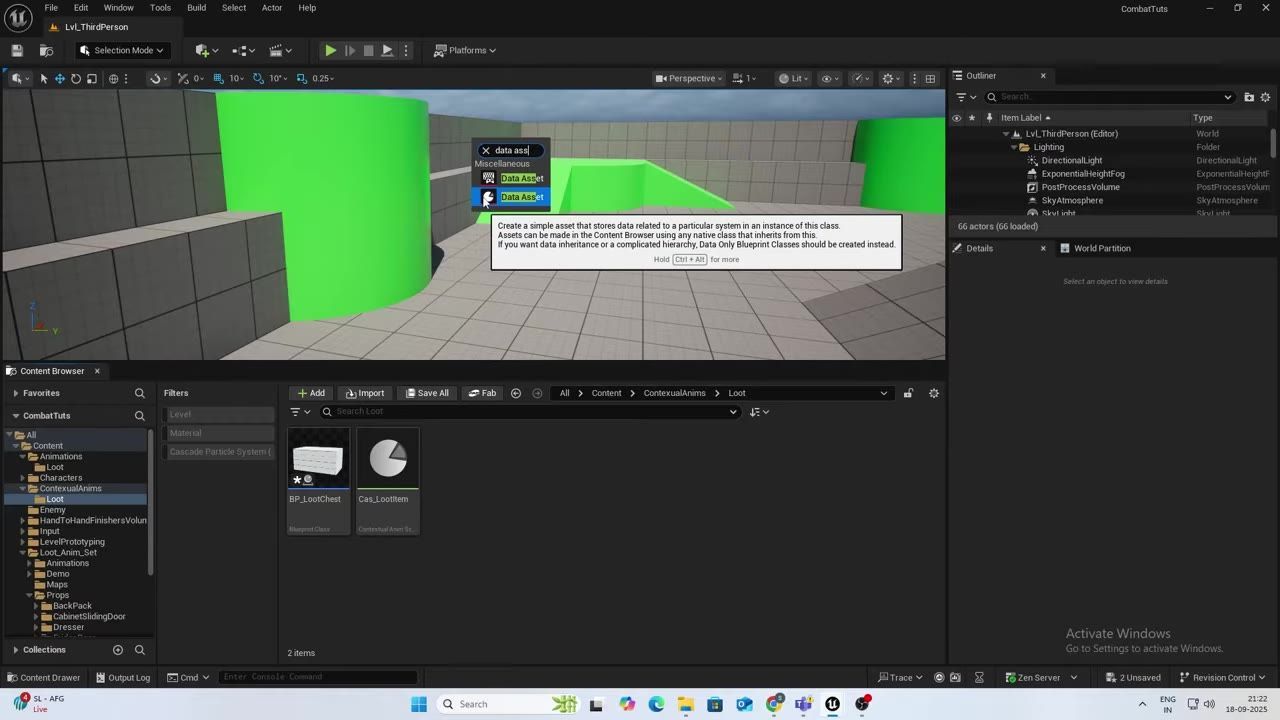1280x720 pixels.
Task: Save the current level with the floppy icon
Action: [x=17, y=50]
